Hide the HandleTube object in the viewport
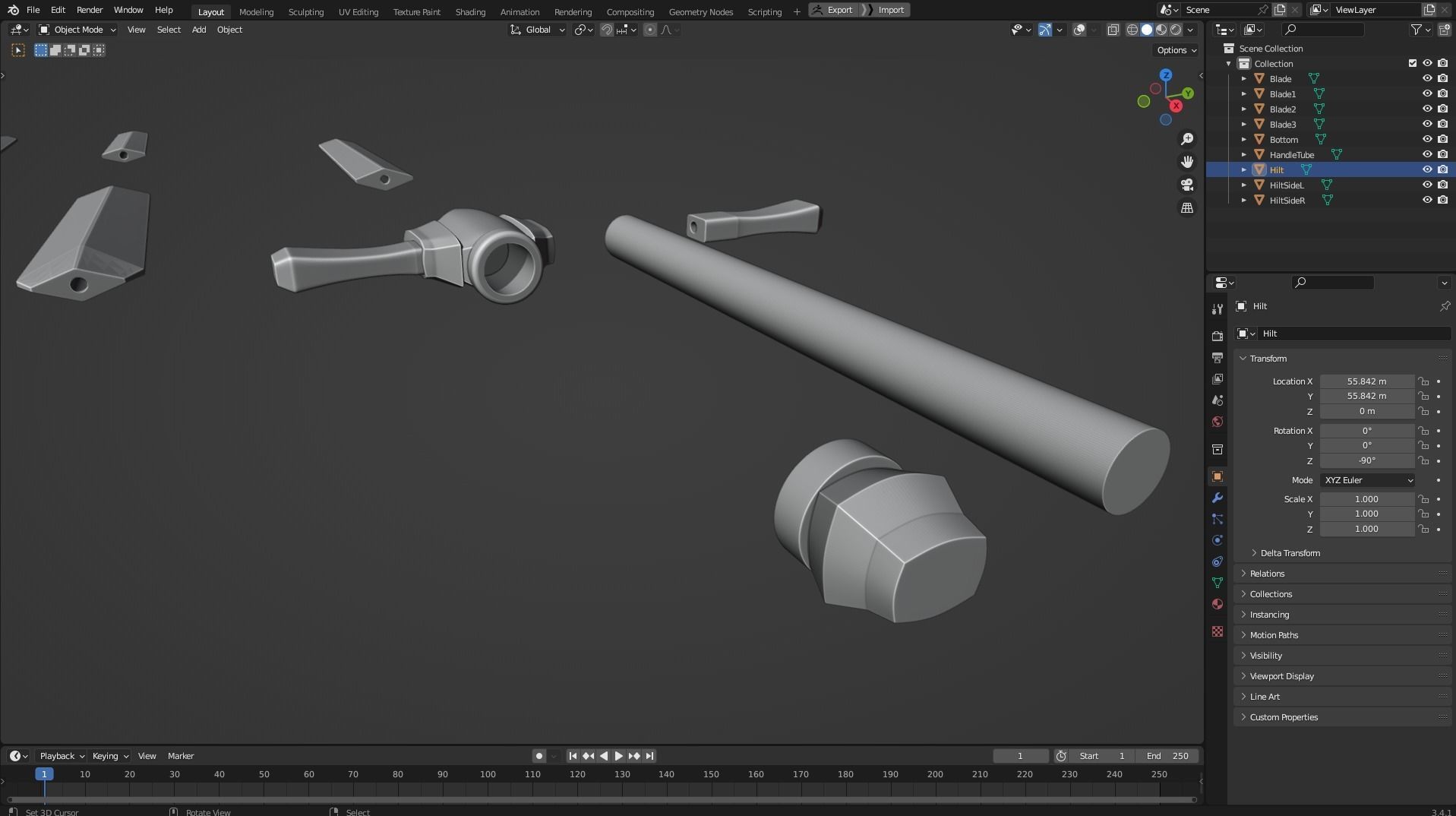Image resolution: width=1456 pixels, height=816 pixels. 1427,154
